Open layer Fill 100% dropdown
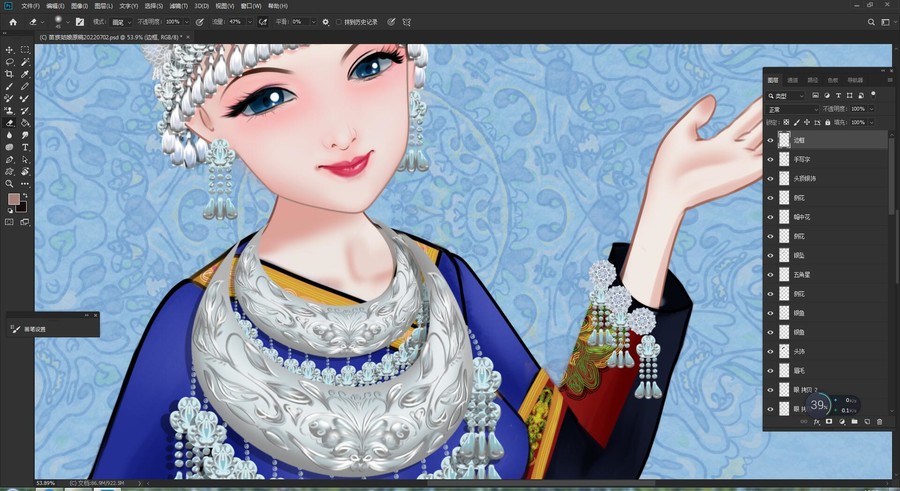Image resolution: width=900 pixels, height=491 pixels. pos(871,122)
